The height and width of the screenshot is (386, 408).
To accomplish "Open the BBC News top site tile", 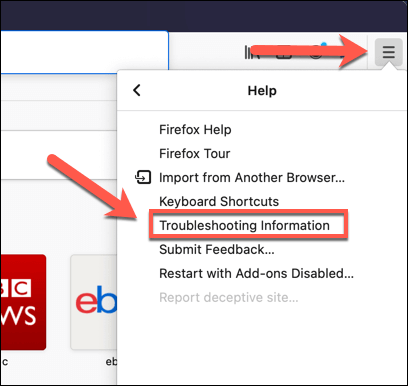I will [23, 302].
